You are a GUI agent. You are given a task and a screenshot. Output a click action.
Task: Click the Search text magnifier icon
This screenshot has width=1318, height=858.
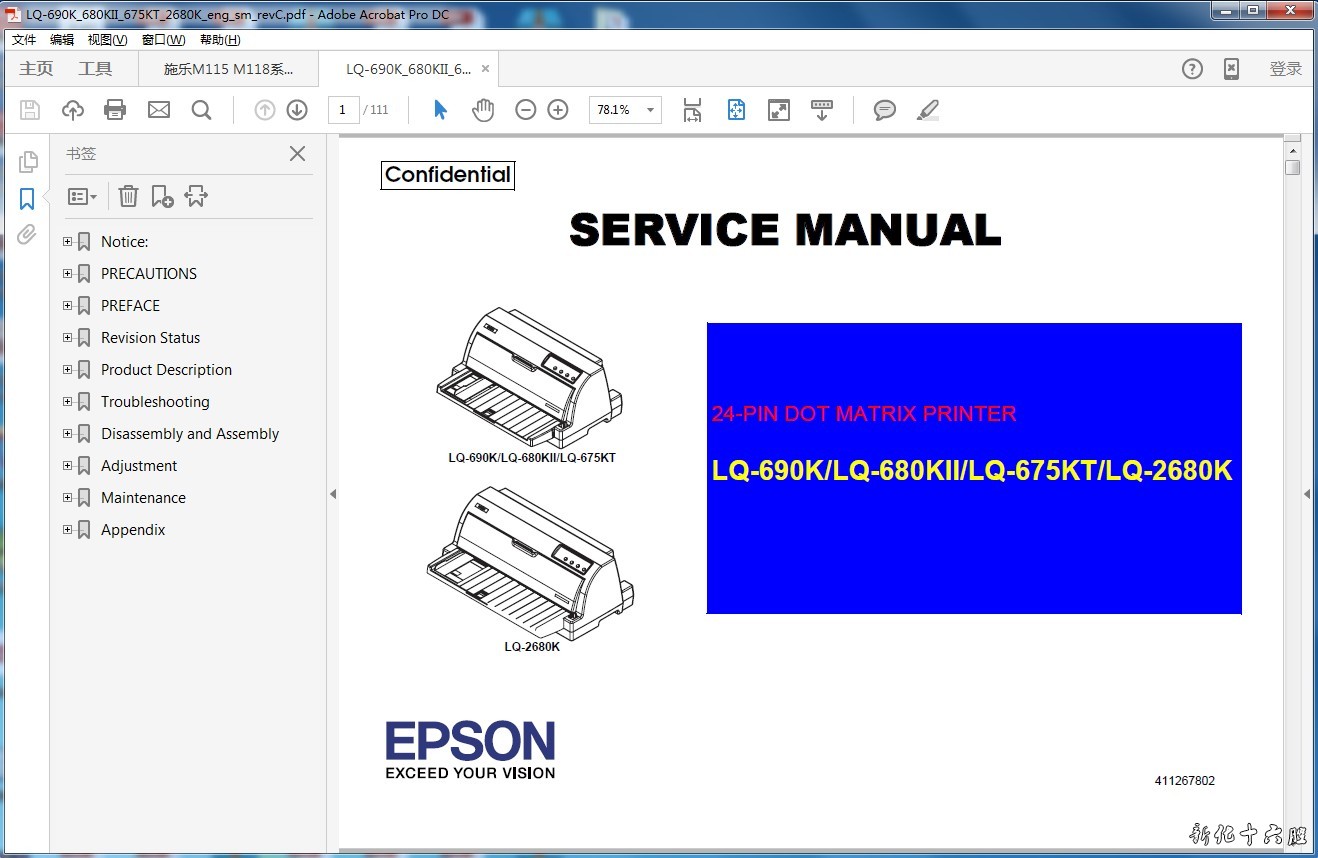tap(201, 110)
